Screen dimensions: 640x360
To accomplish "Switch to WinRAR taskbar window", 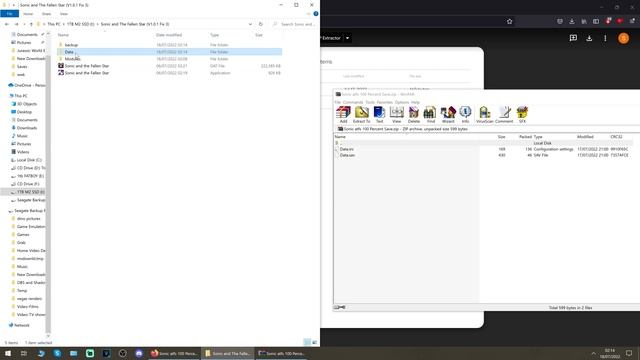I will pos(282,353).
